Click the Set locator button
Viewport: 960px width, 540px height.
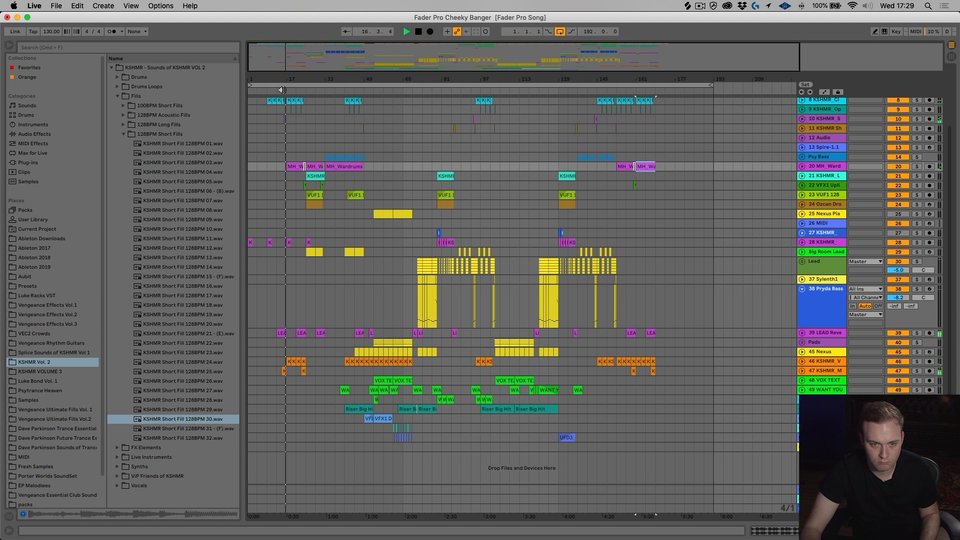805,84
